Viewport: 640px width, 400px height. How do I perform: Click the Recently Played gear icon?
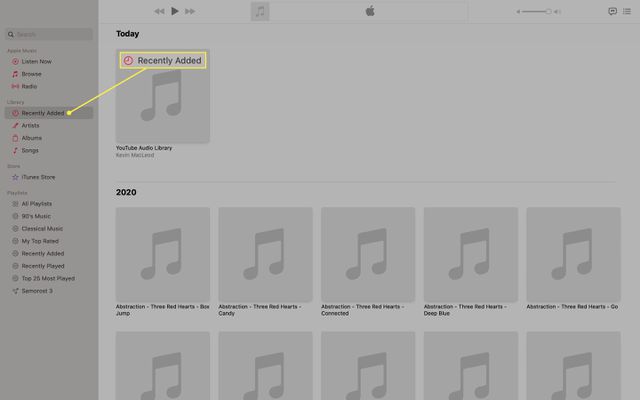[x=15, y=266]
